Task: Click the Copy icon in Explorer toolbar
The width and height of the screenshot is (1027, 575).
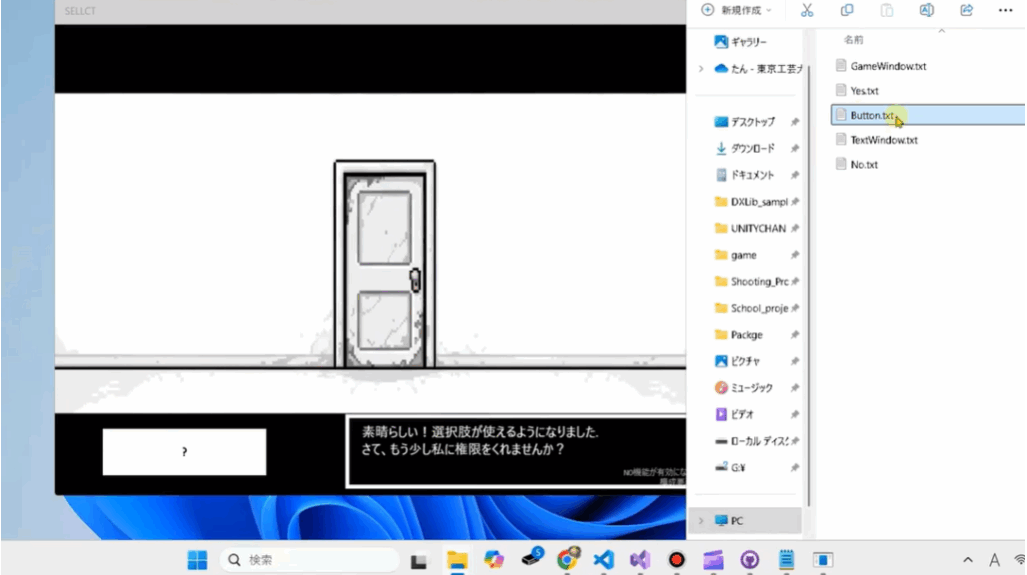Action: (x=847, y=10)
